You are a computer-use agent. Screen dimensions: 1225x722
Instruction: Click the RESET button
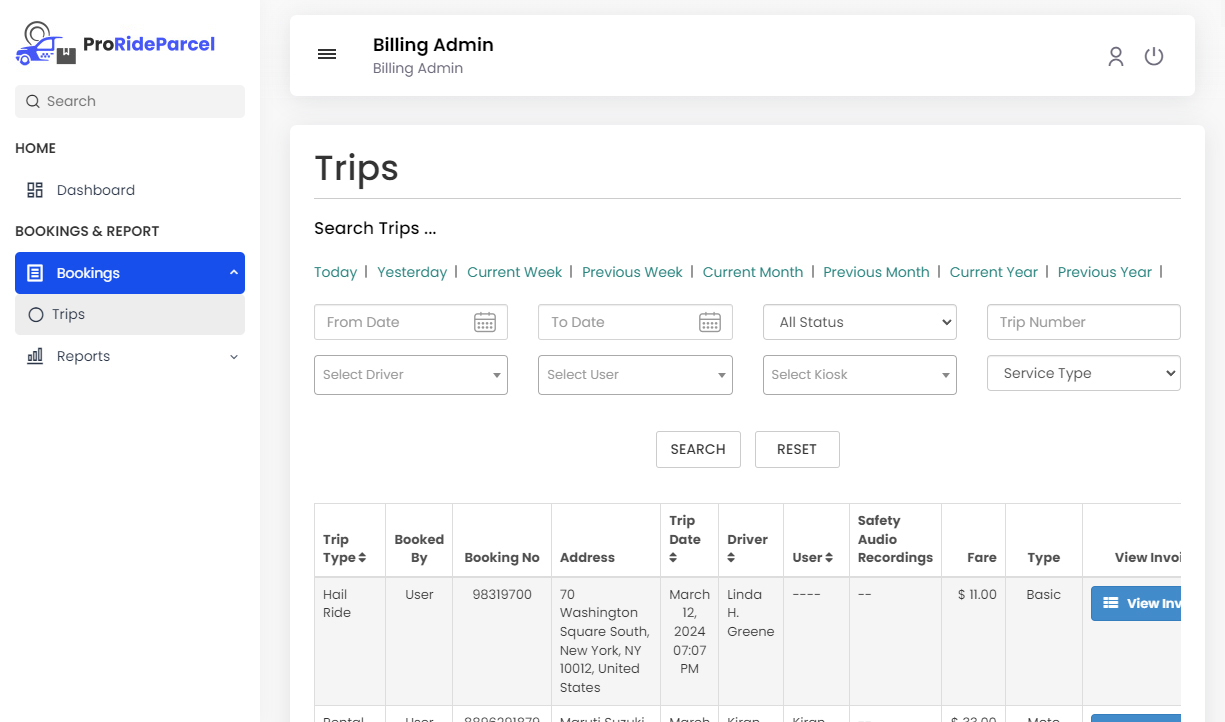(x=797, y=449)
